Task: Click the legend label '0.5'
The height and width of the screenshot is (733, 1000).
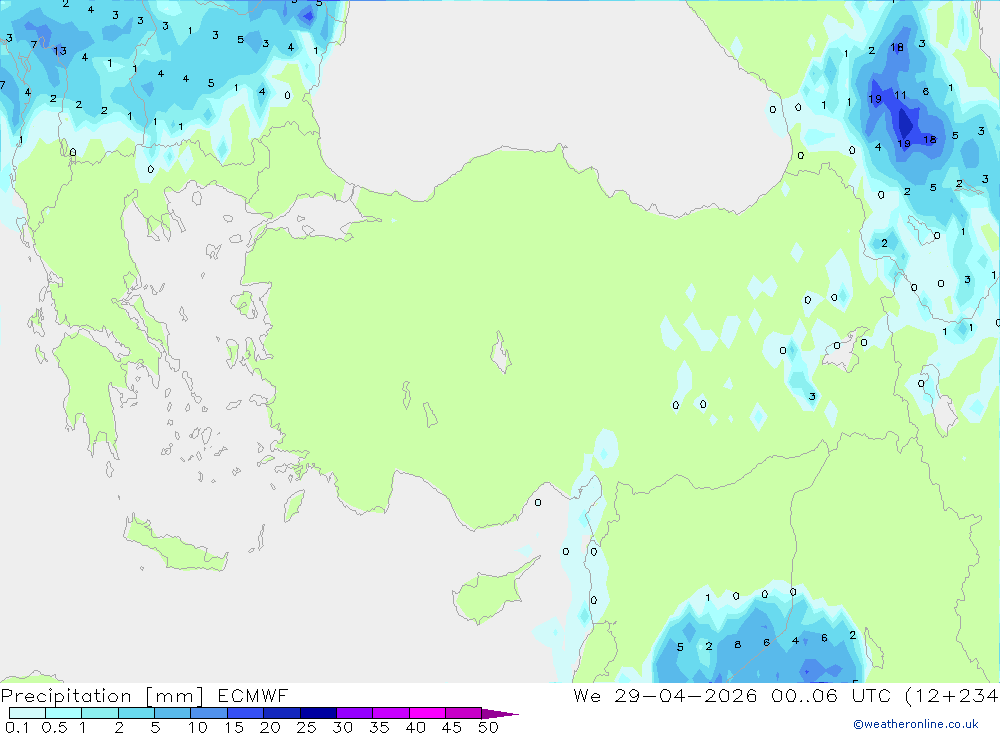Action: click(x=54, y=727)
